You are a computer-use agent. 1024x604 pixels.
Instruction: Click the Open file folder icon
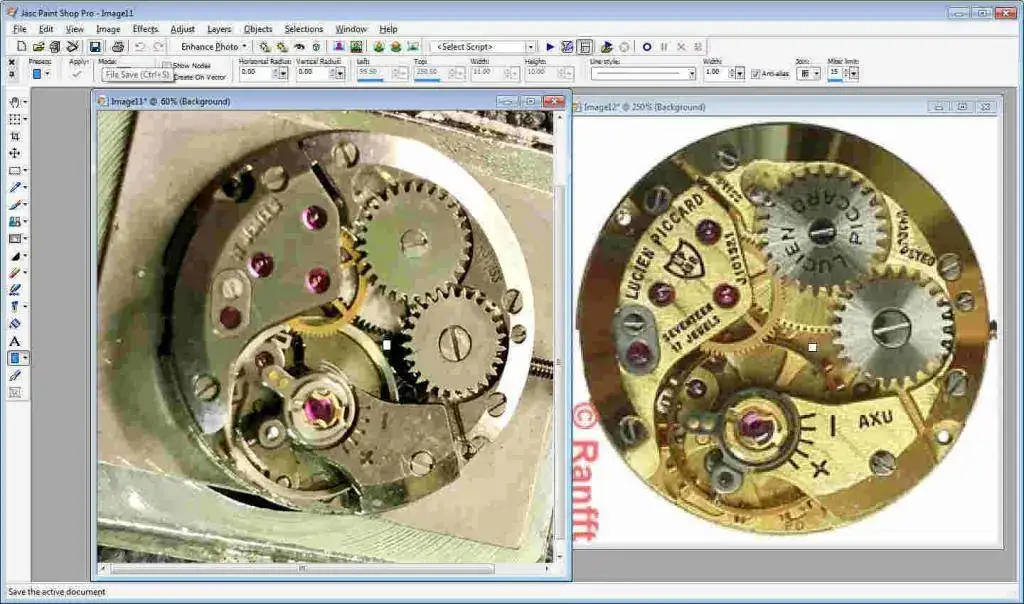(39, 46)
